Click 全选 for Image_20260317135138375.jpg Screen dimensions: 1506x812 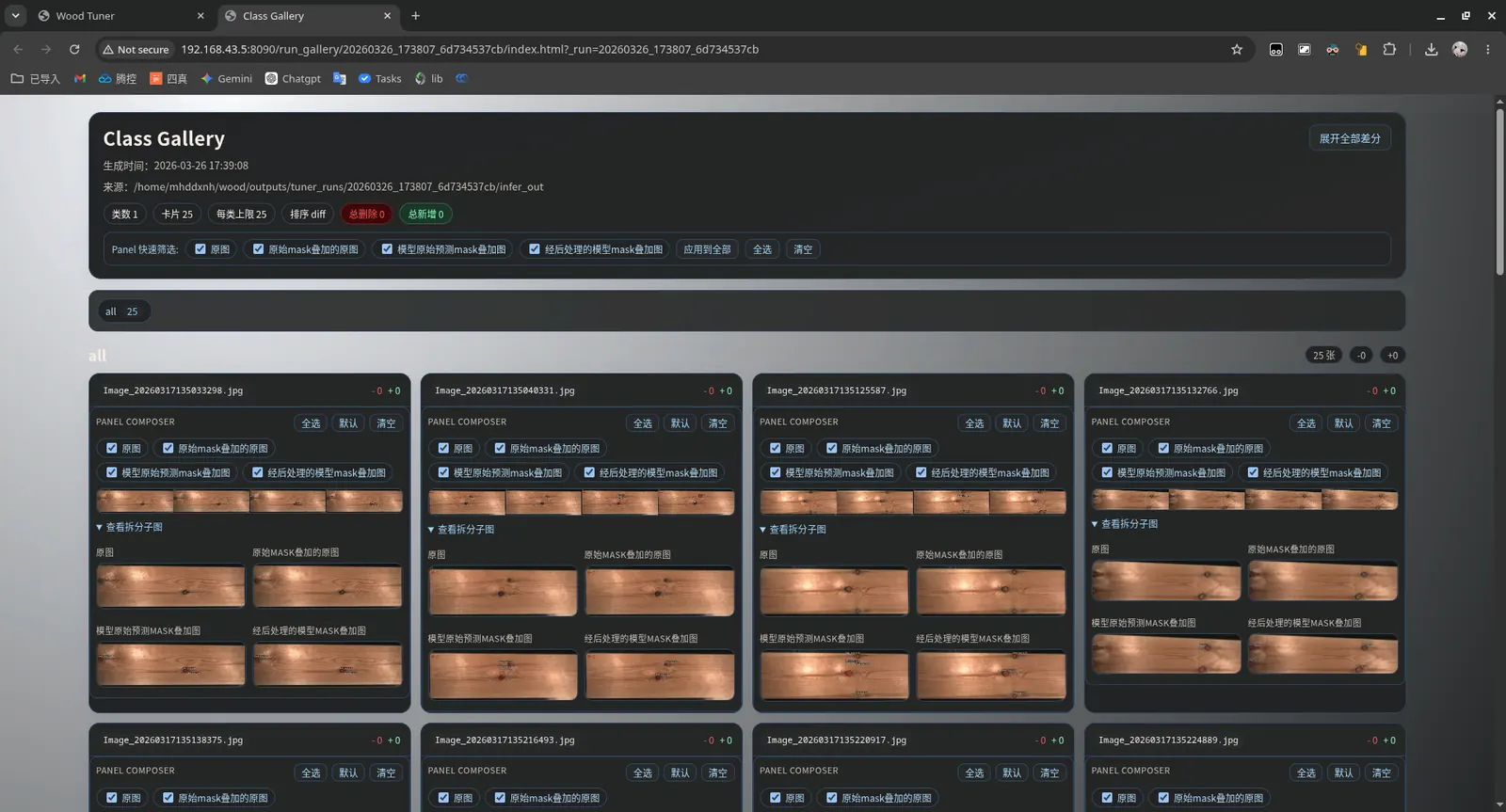tap(311, 772)
